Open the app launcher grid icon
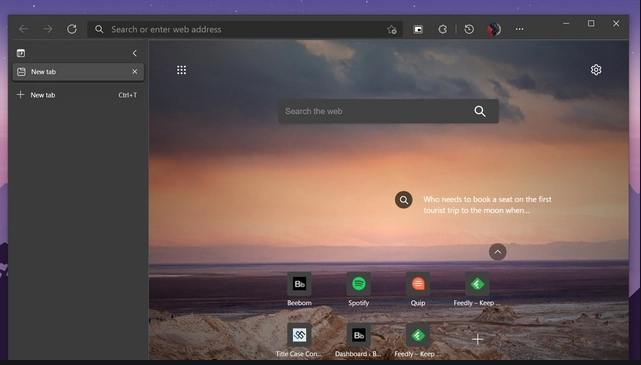 click(182, 70)
